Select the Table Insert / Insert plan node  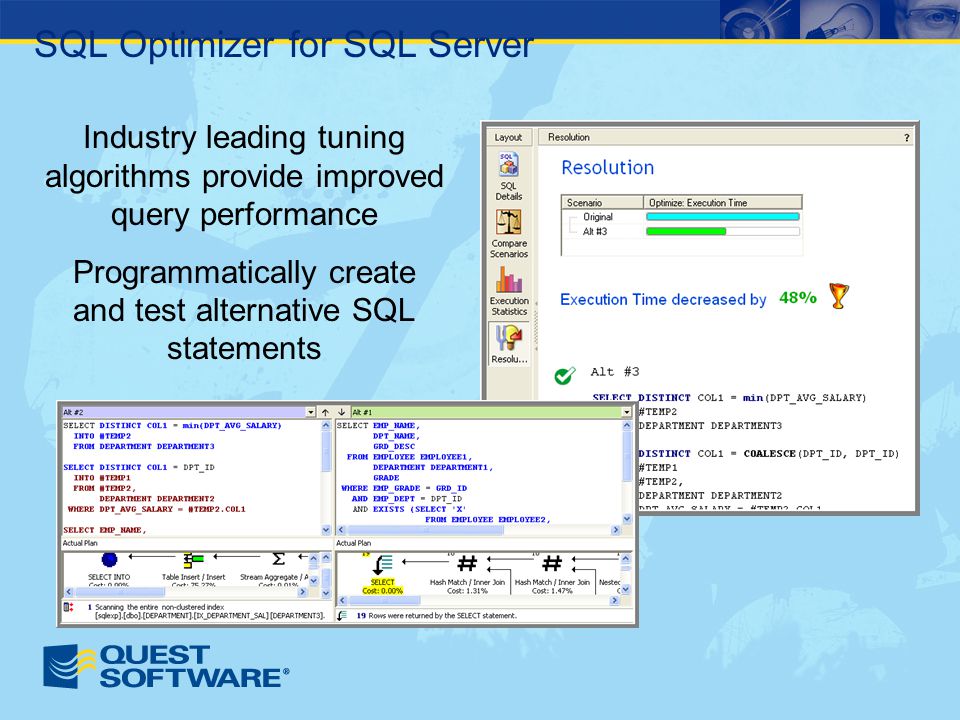[x=193, y=560]
